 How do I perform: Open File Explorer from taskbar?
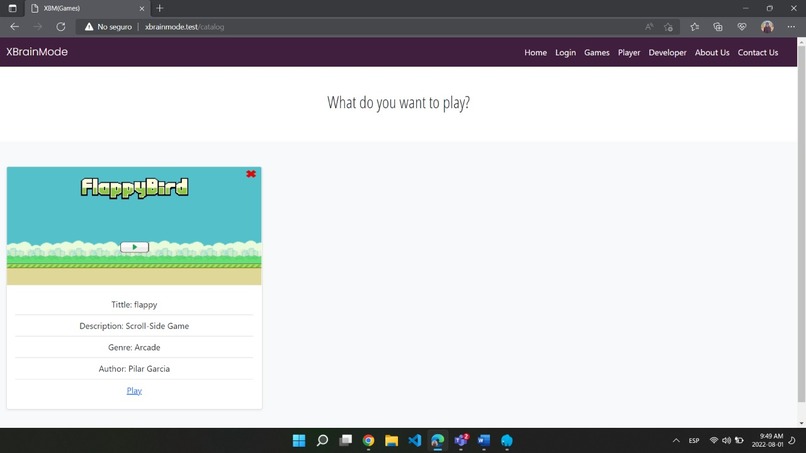[x=391, y=441]
